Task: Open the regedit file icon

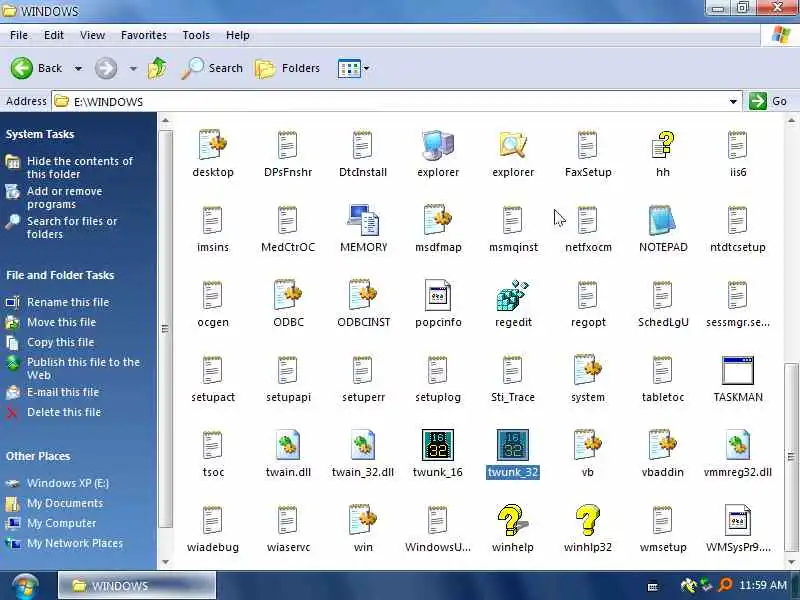Action: 513,295
